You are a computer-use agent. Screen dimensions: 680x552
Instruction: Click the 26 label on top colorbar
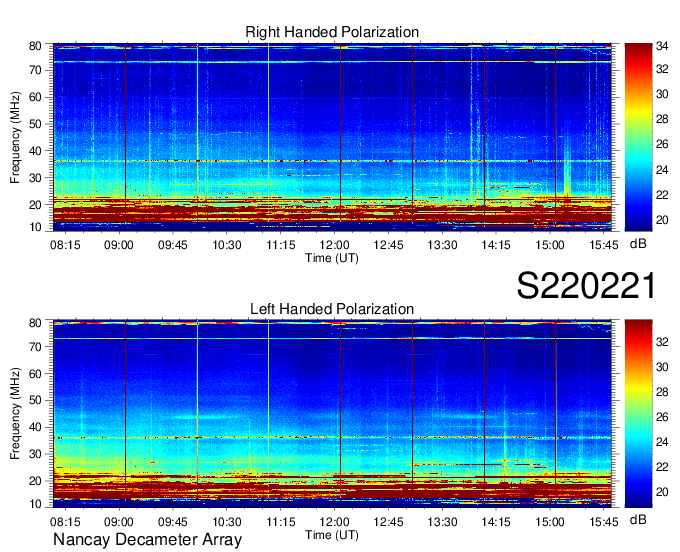pos(662,144)
